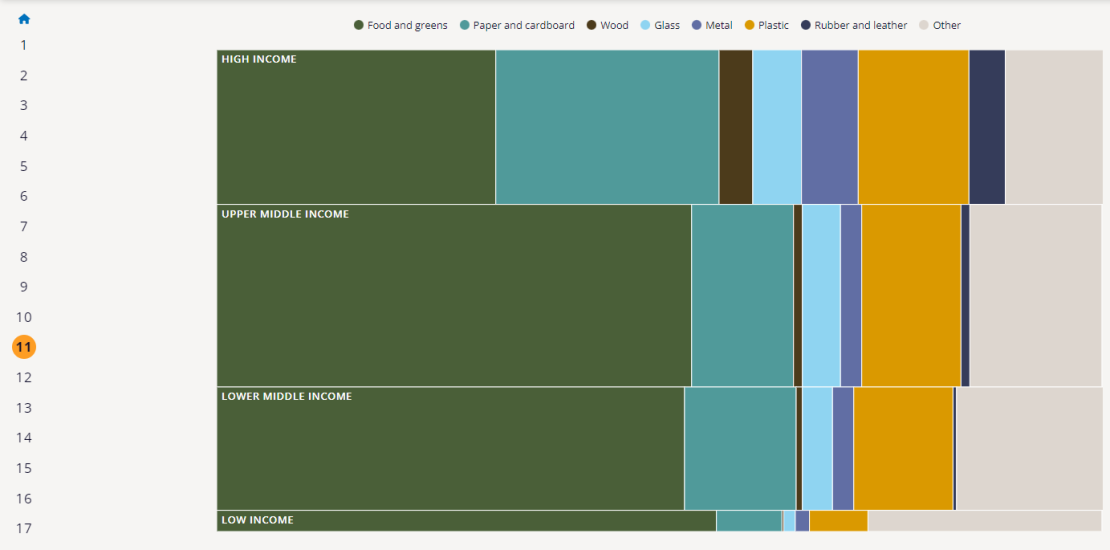Click the Upper Middle Income plastic segment
The height and width of the screenshot is (550, 1110).
coord(910,295)
